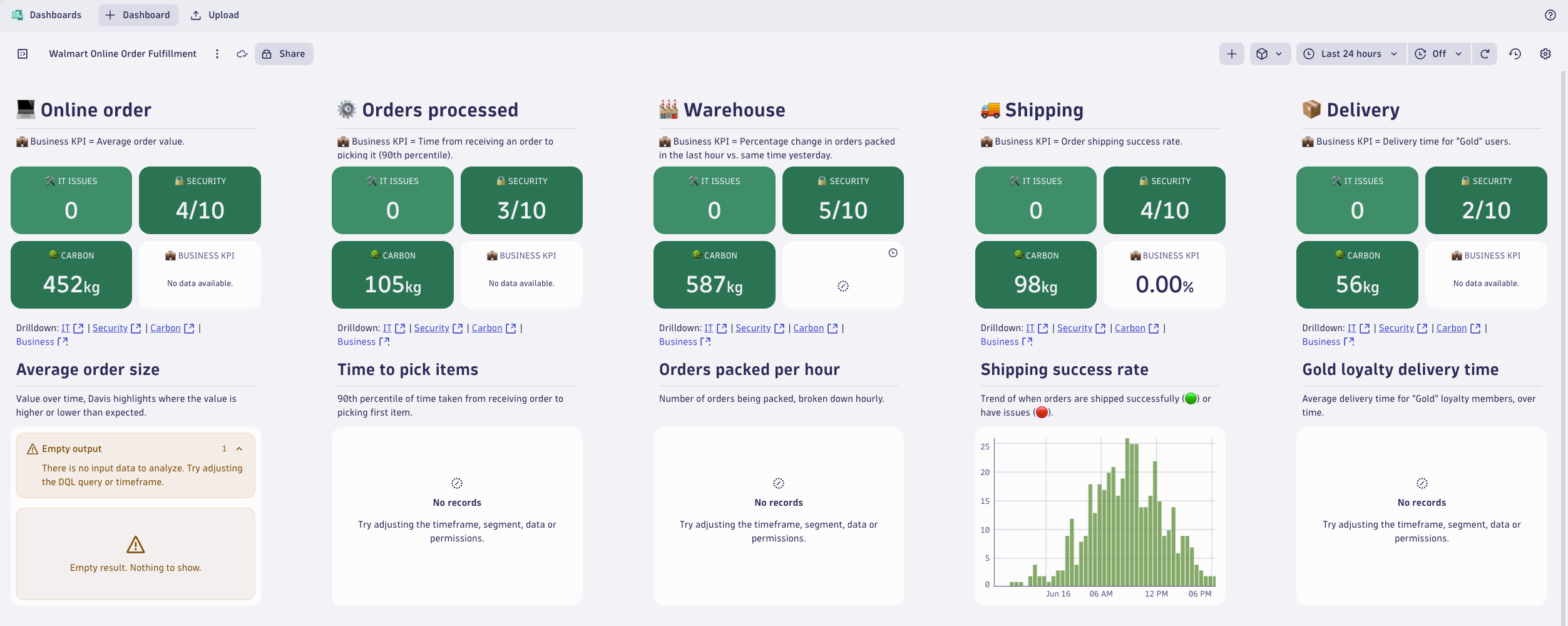
Task: Open dashboard settings gear
Action: click(1545, 54)
